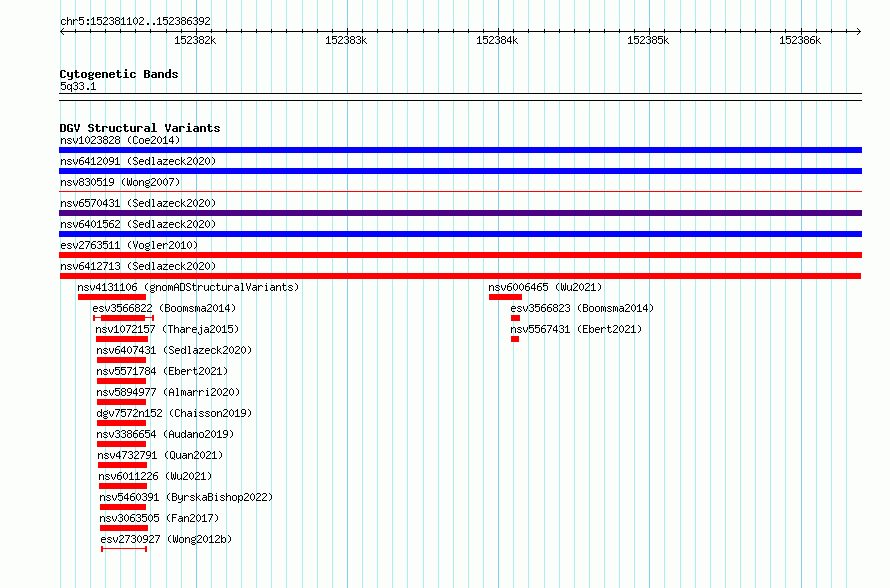Select the blue bar under nsv6401562
890x588 pixels.
(x=460, y=234)
